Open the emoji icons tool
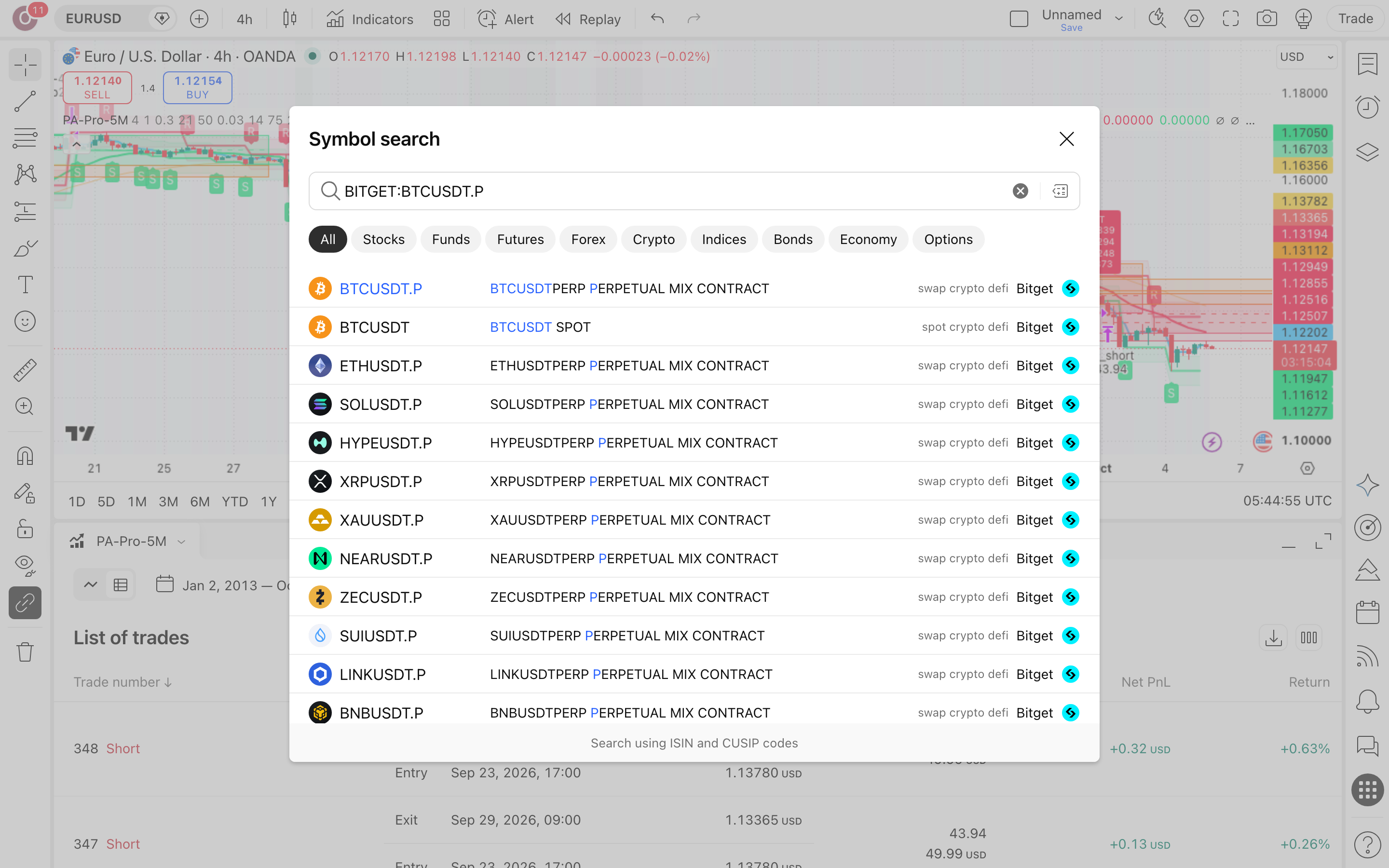The image size is (1389, 868). pyautogui.click(x=25, y=322)
